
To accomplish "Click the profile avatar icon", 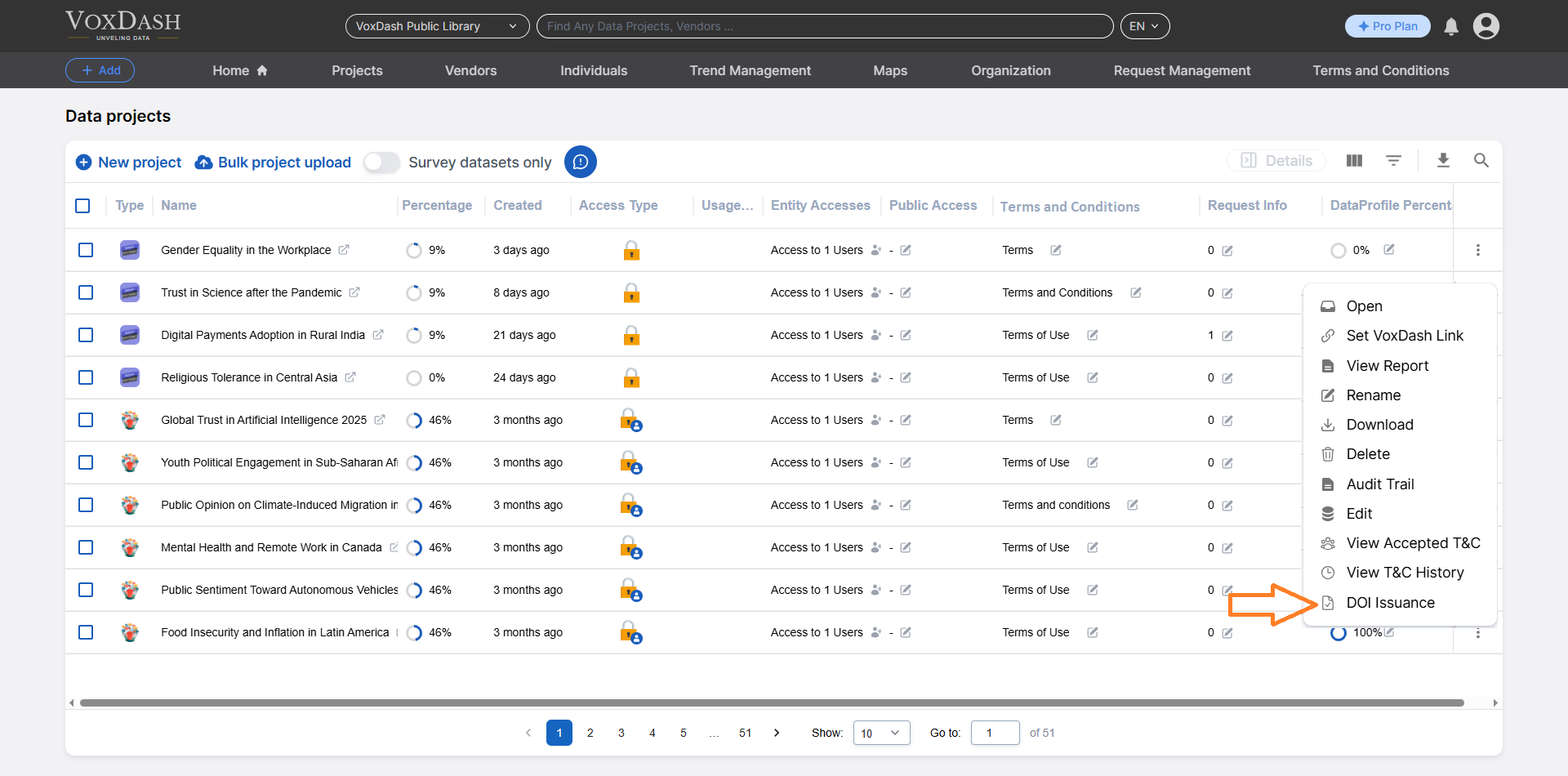I will (x=1486, y=25).
